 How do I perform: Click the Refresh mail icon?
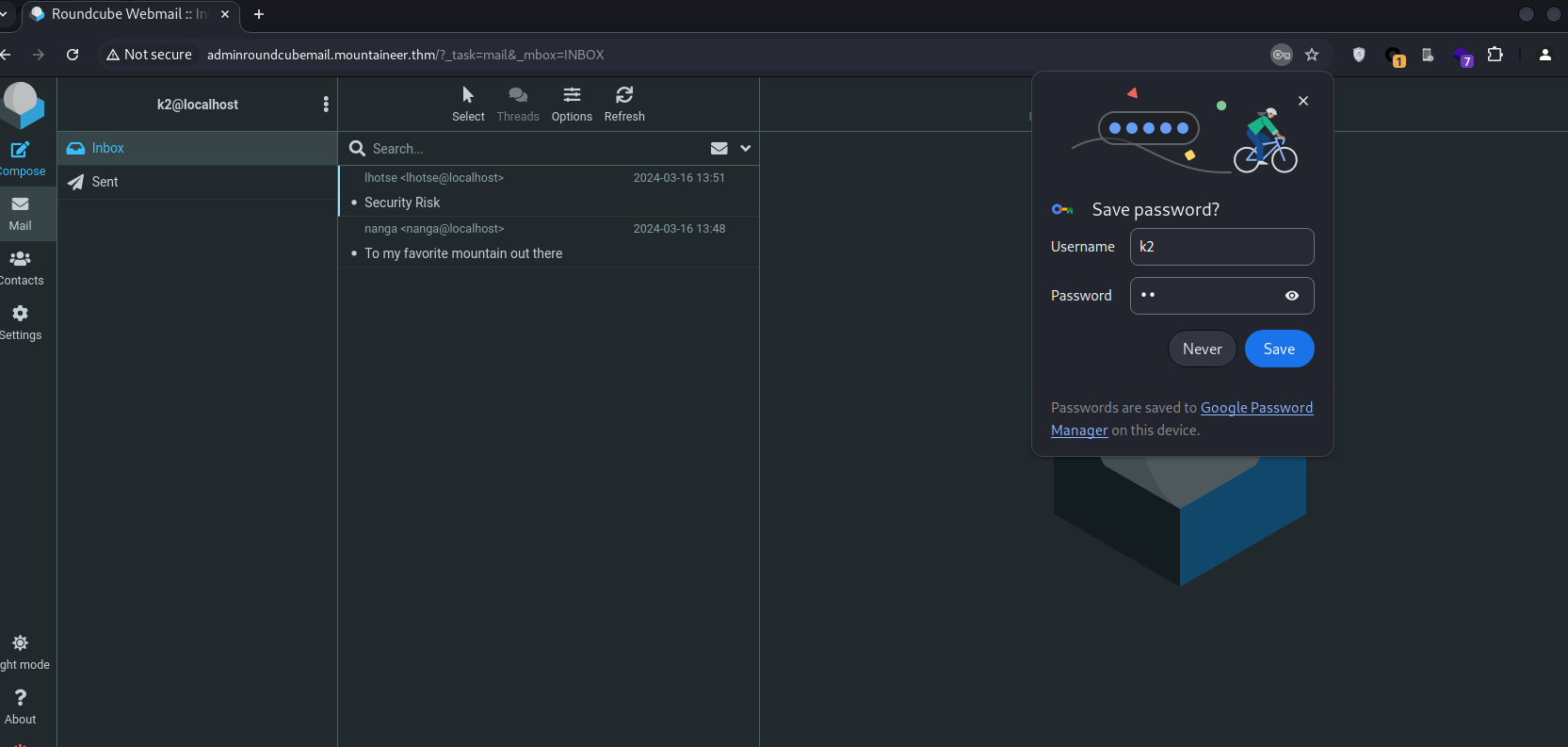pos(624,95)
